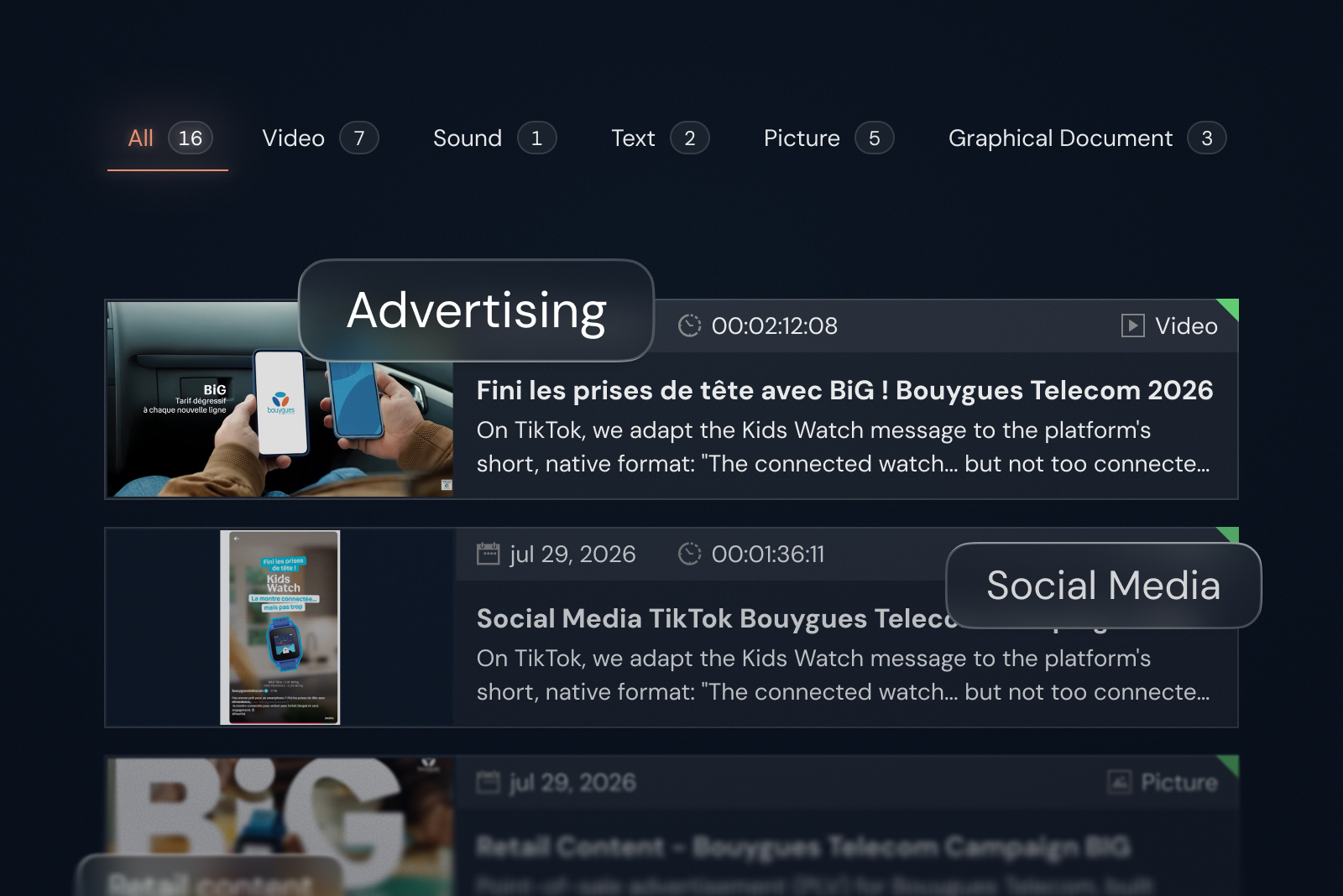Show the Text filter tab

tap(660, 138)
